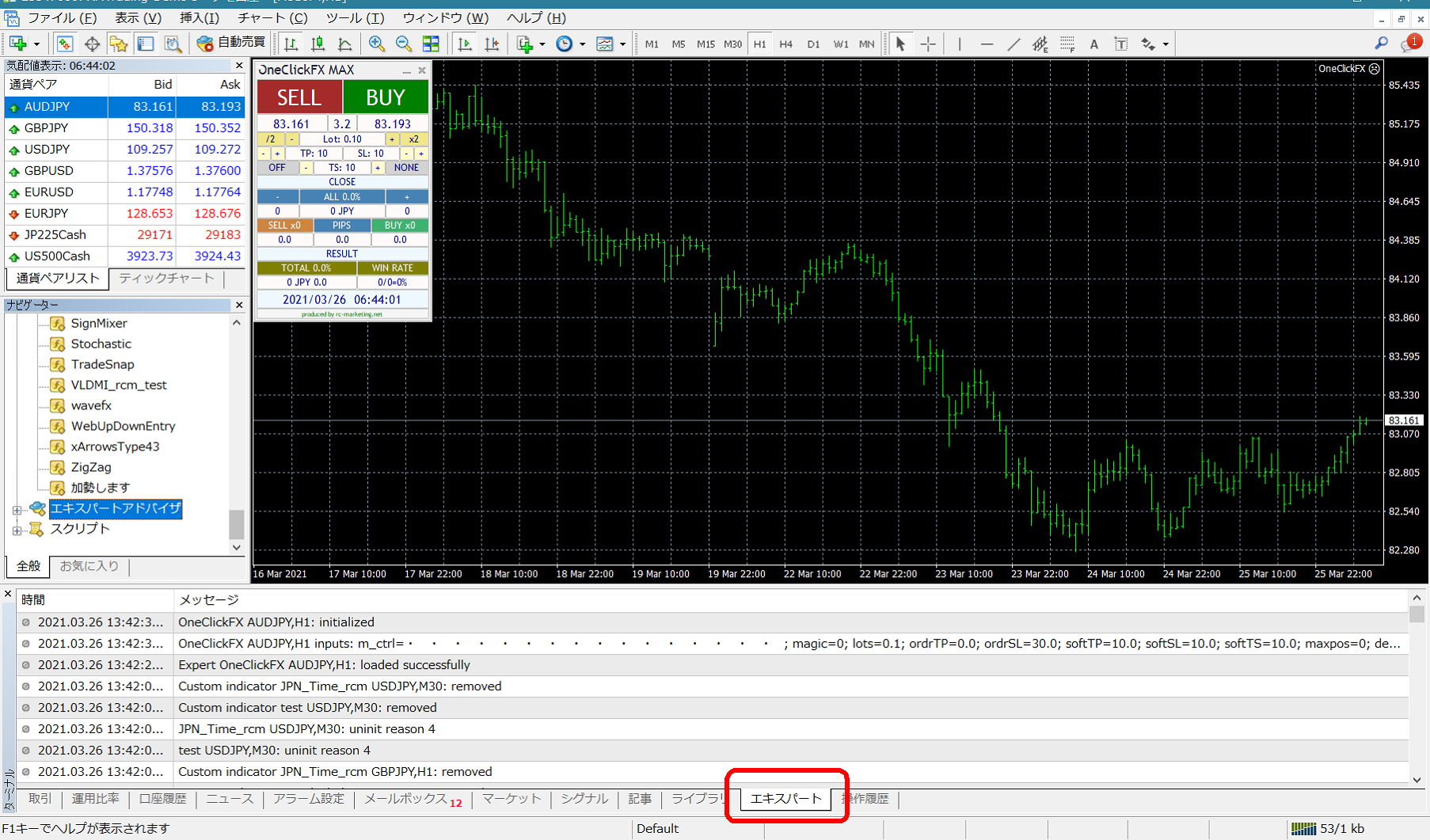Toggle the 自動売買 auto trading button

(x=231, y=43)
